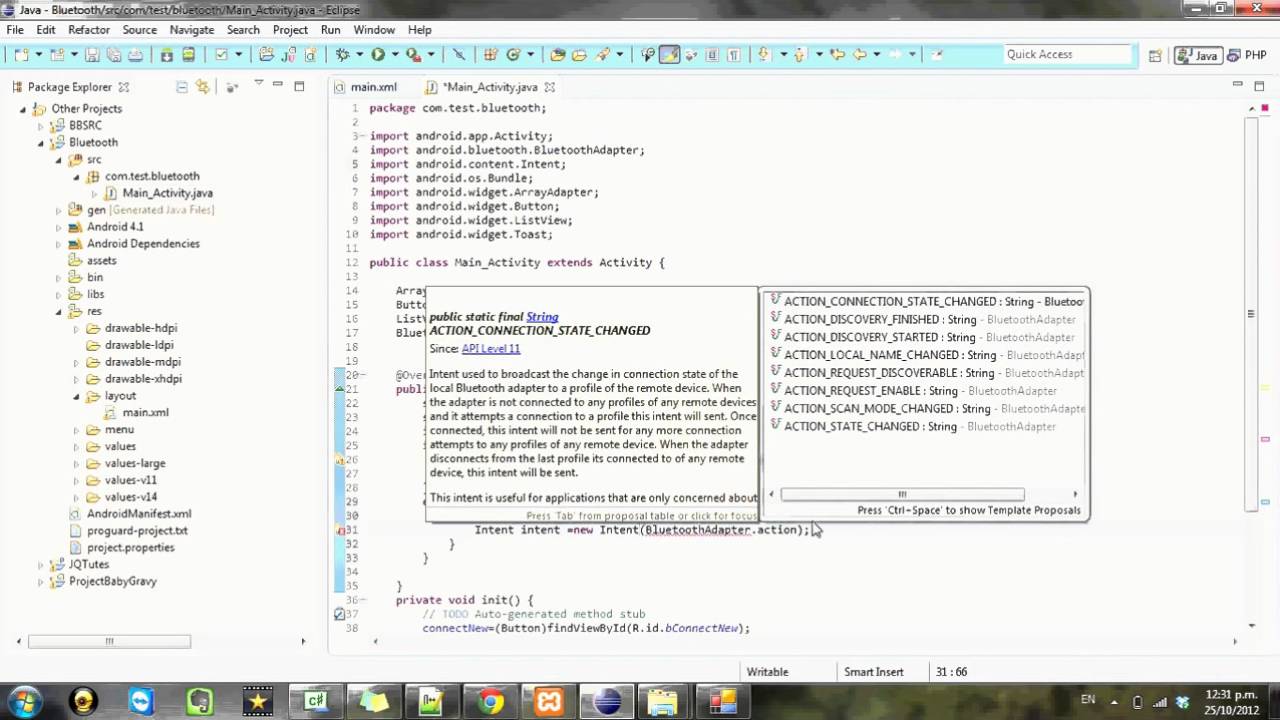Expand the Android 4.1 library node

[x=59, y=227]
